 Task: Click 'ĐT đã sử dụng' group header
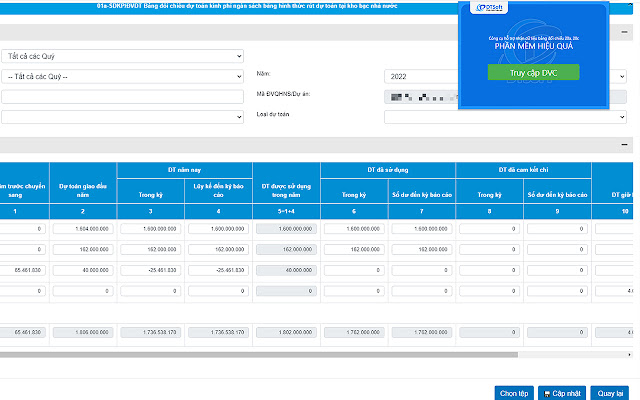tap(388, 170)
